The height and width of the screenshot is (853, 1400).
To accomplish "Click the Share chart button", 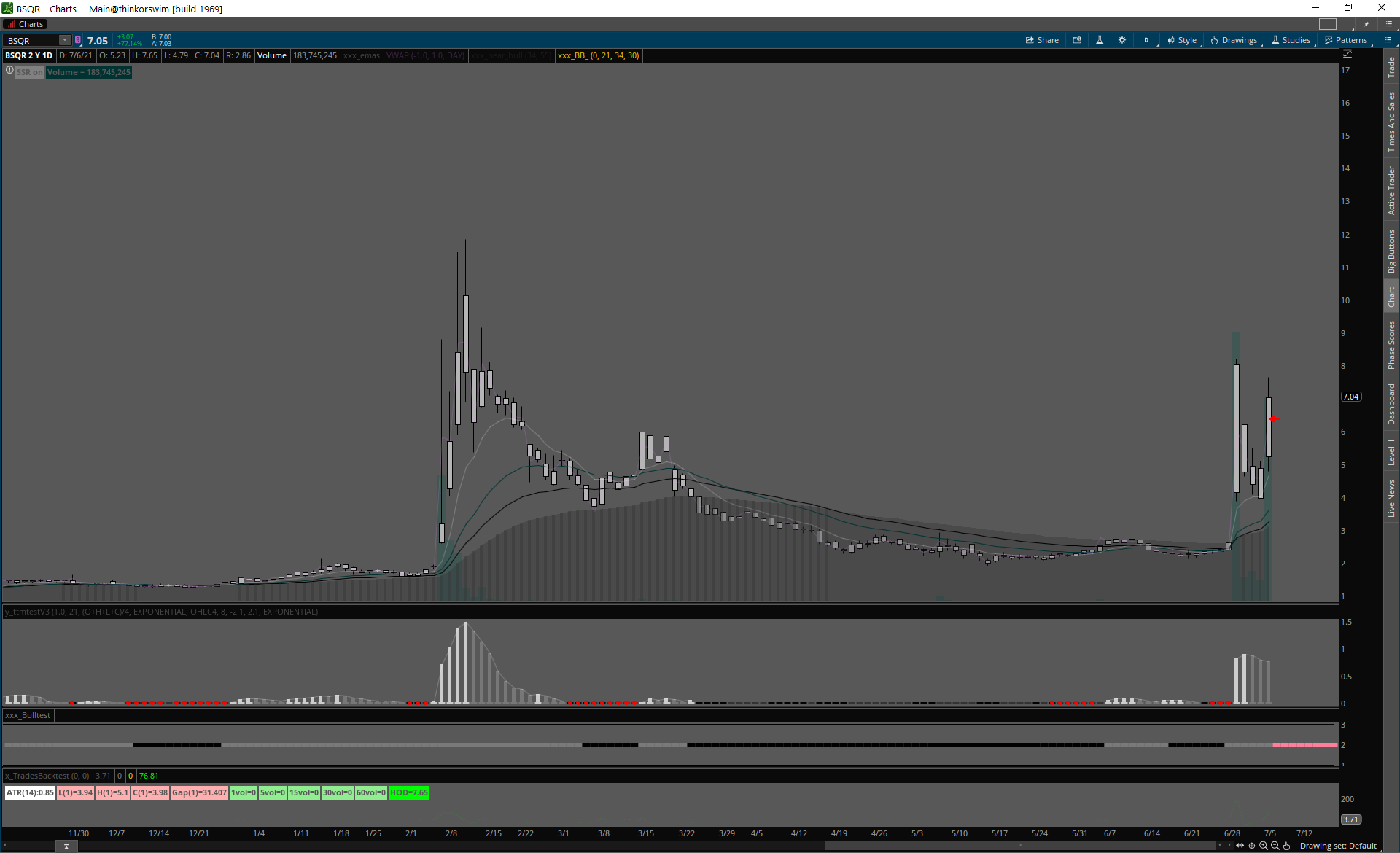I will point(1042,40).
